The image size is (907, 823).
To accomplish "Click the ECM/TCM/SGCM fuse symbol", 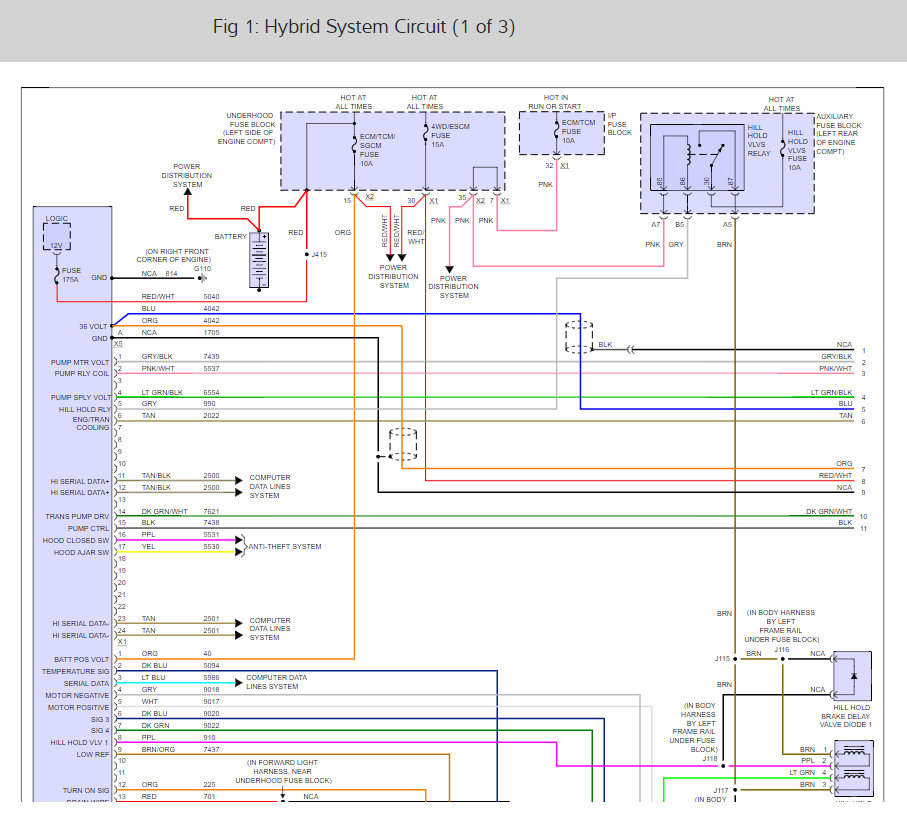I will [354, 145].
